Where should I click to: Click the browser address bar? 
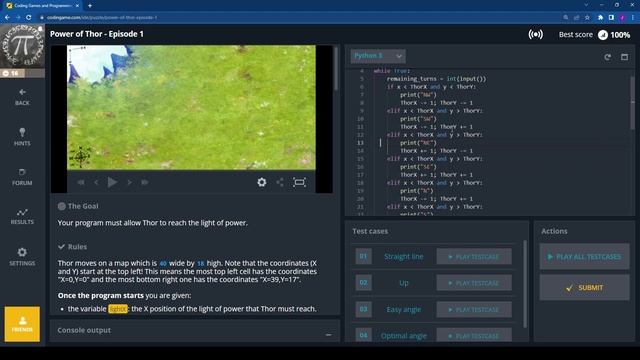tap(300, 18)
